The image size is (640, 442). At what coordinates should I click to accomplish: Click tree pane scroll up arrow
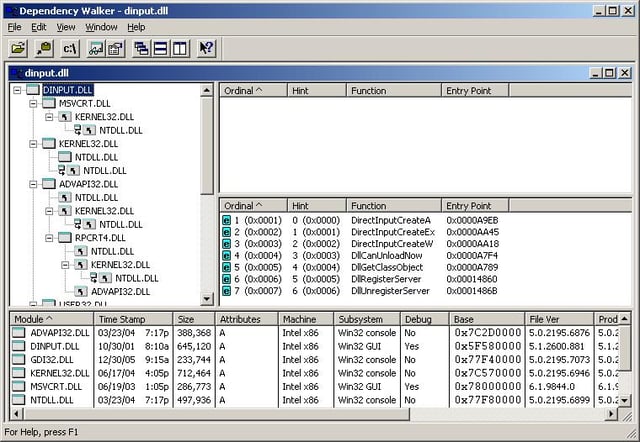tap(207, 90)
